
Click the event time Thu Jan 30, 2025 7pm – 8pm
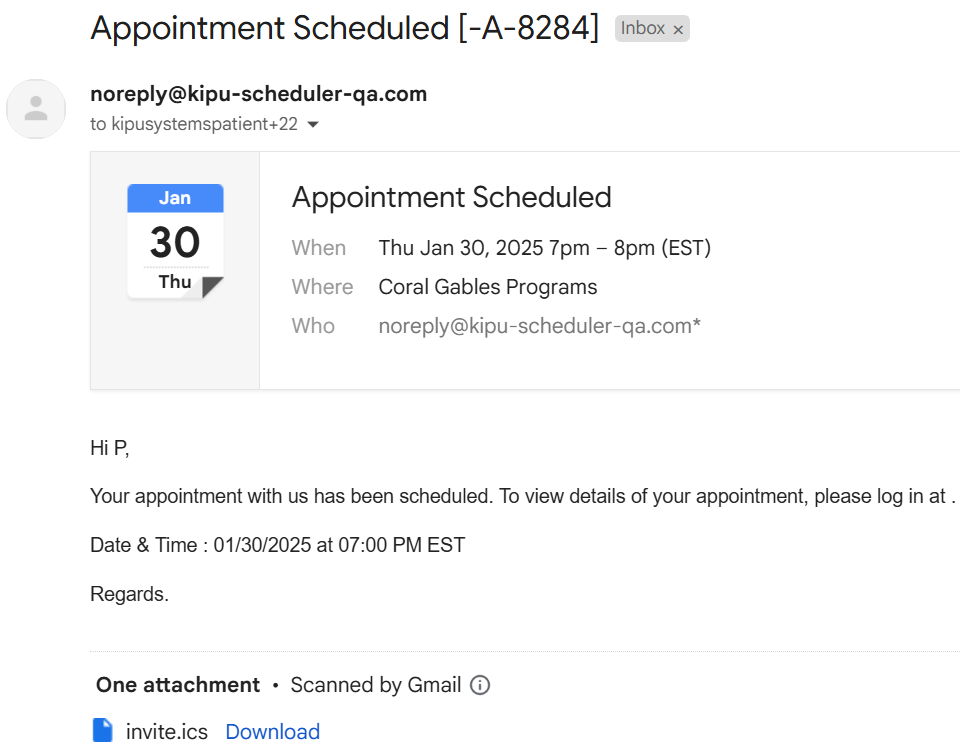pos(544,248)
